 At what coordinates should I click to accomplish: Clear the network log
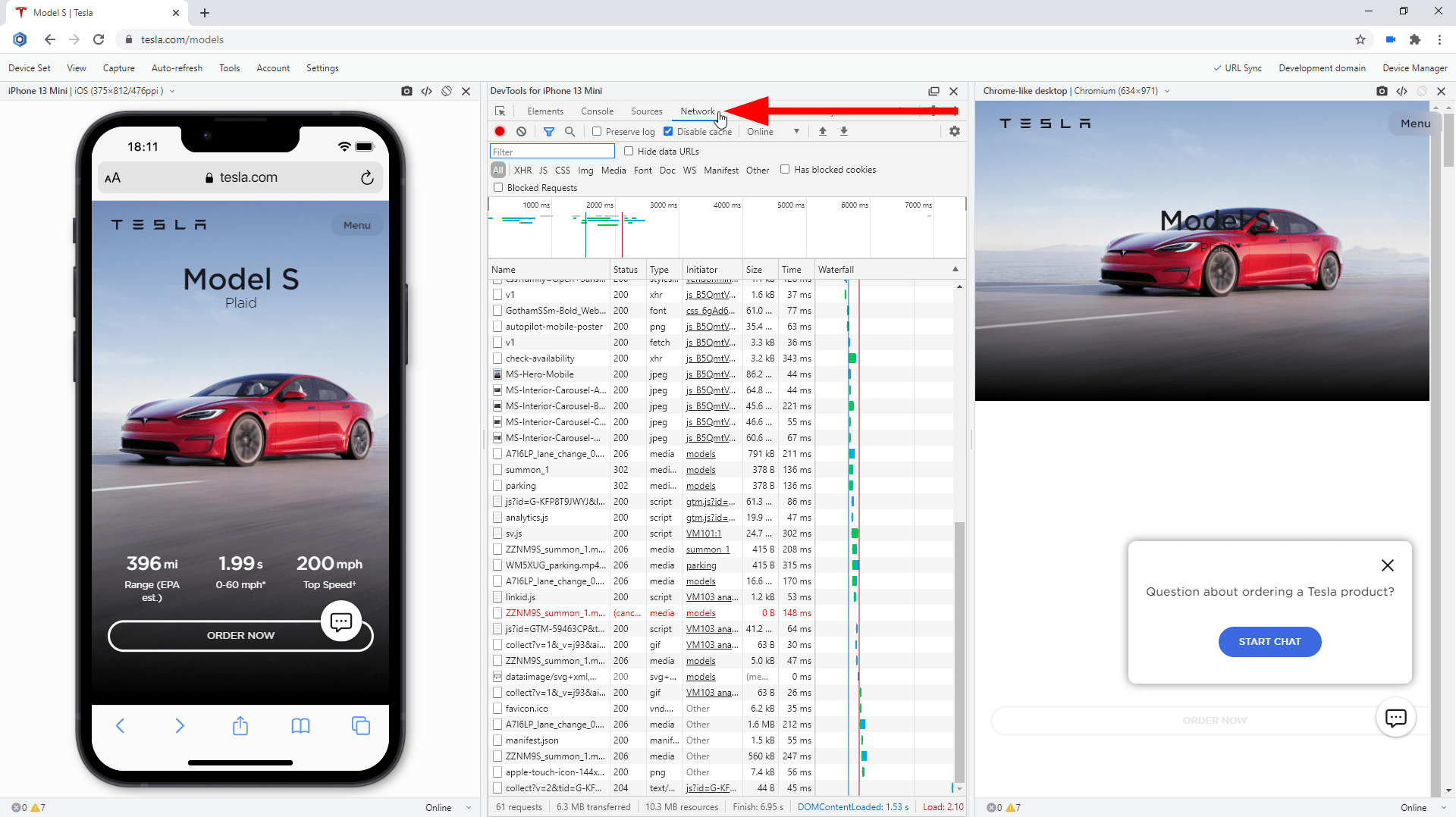(x=521, y=131)
